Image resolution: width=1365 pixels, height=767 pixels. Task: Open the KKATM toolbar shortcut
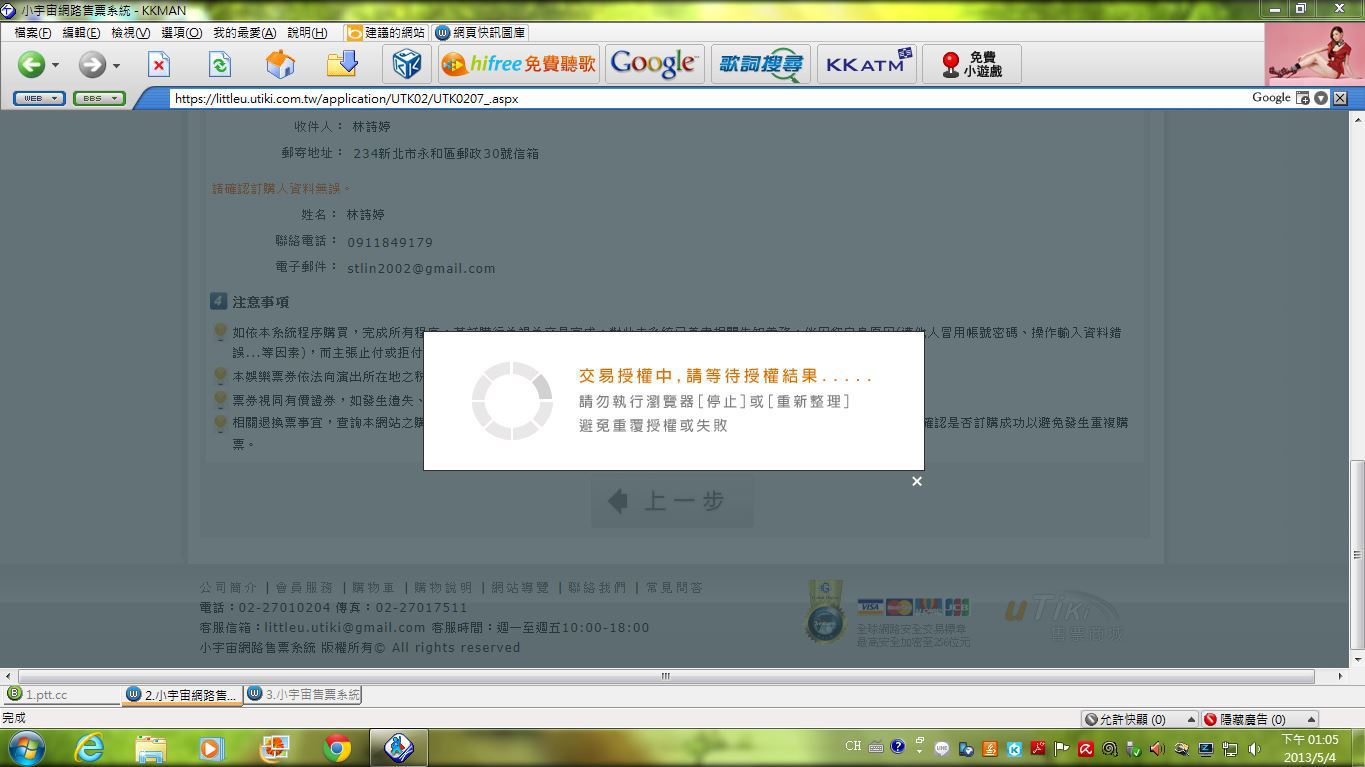[x=868, y=64]
